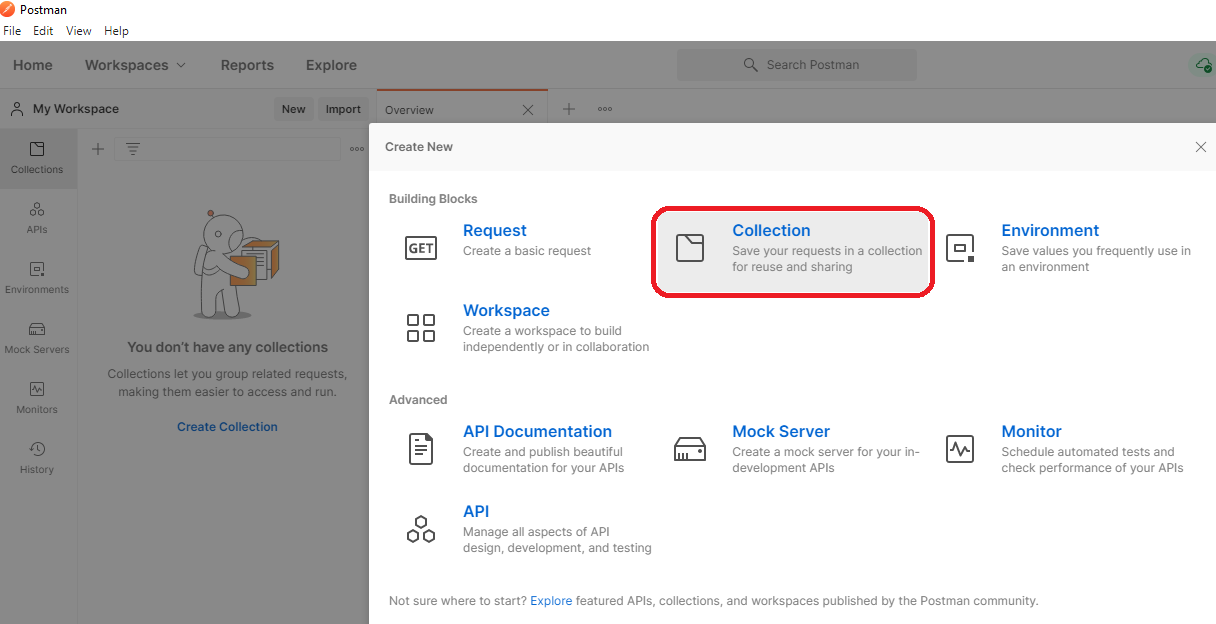The image size is (1216, 624).
Task: Click 'You don't have any collections' text
Action: point(227,347)
